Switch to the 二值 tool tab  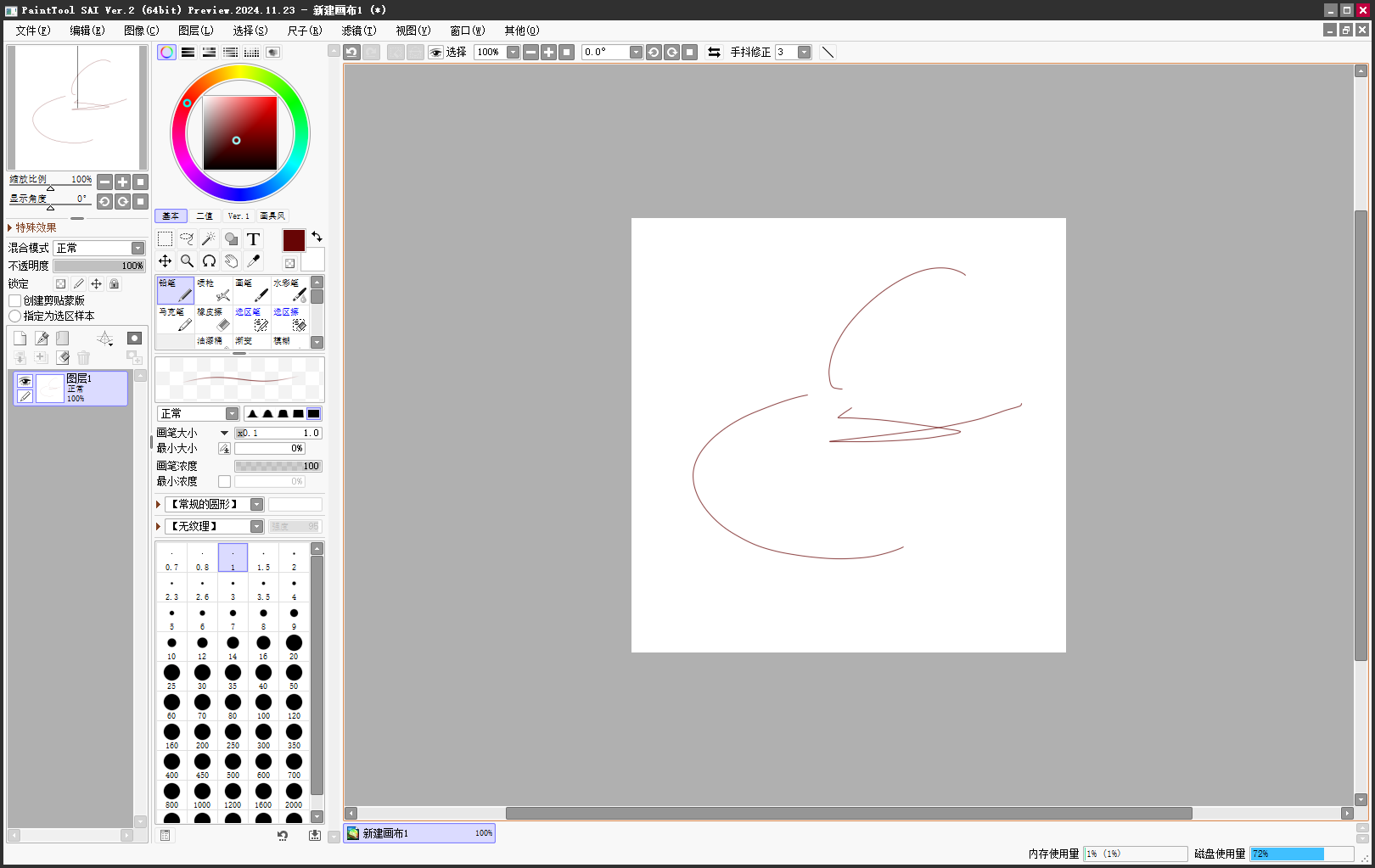coord(205,216)
